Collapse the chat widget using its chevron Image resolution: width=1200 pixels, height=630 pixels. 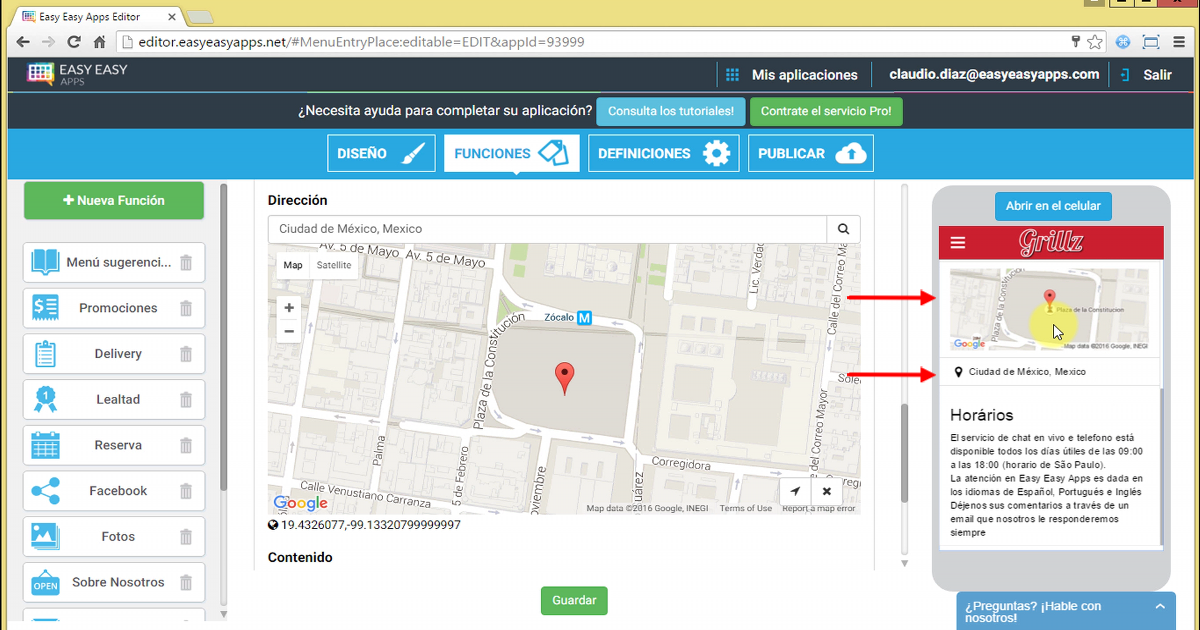1160,607
